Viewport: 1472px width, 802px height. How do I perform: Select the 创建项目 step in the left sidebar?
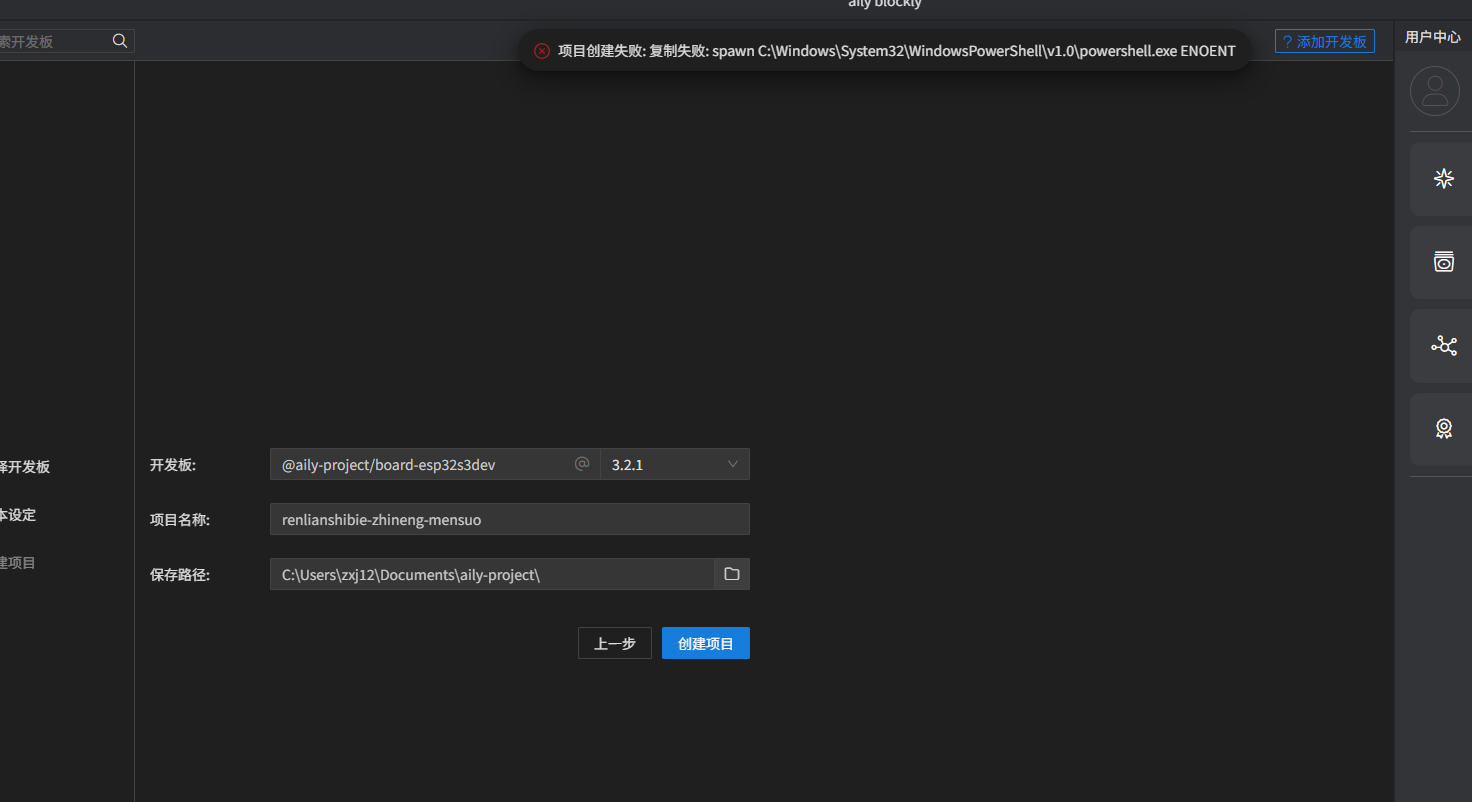[x=18, y=563]
